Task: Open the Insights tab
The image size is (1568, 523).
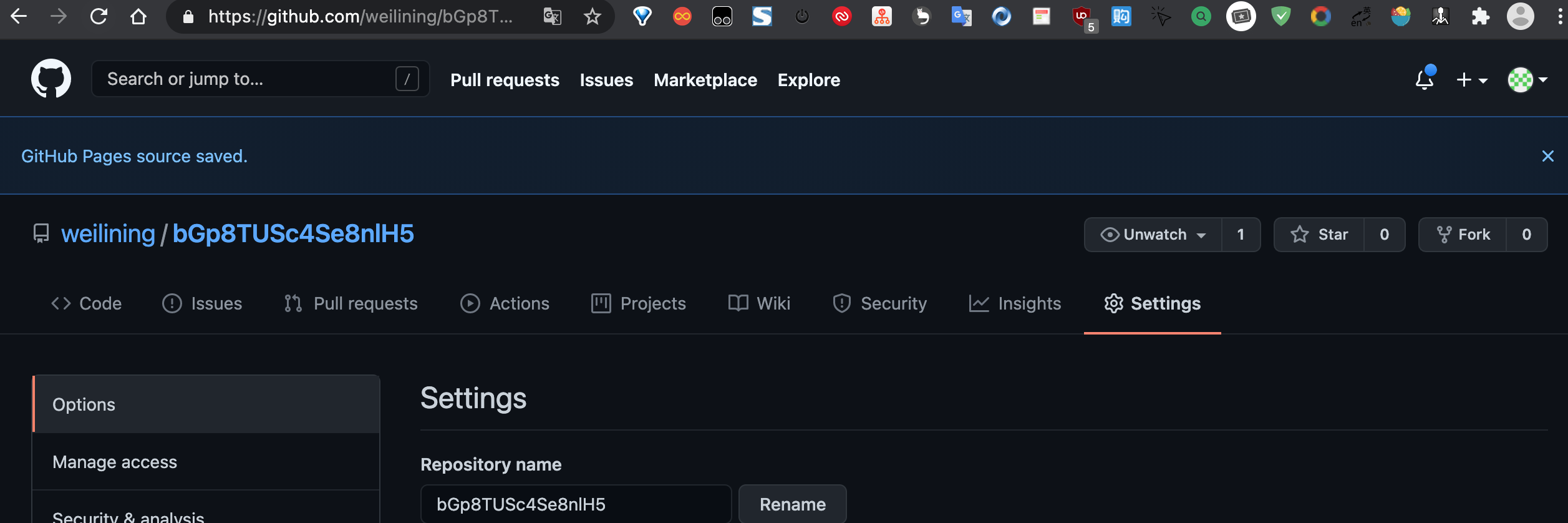Action: click(x=1015, y=303)
